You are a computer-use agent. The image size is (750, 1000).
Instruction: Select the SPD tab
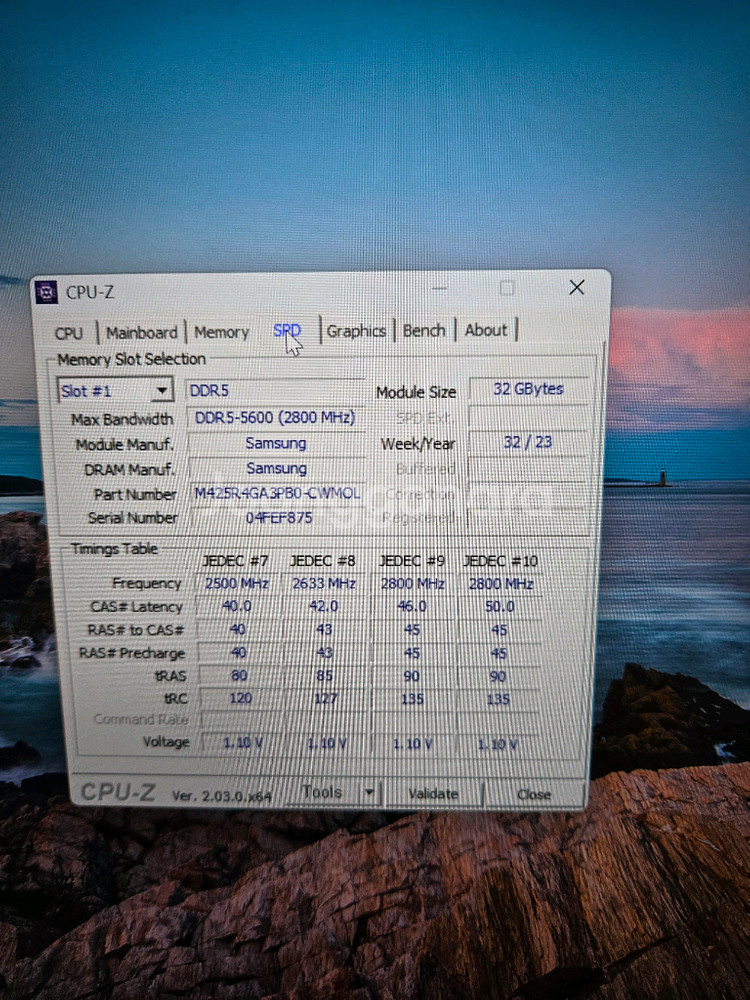287,331
